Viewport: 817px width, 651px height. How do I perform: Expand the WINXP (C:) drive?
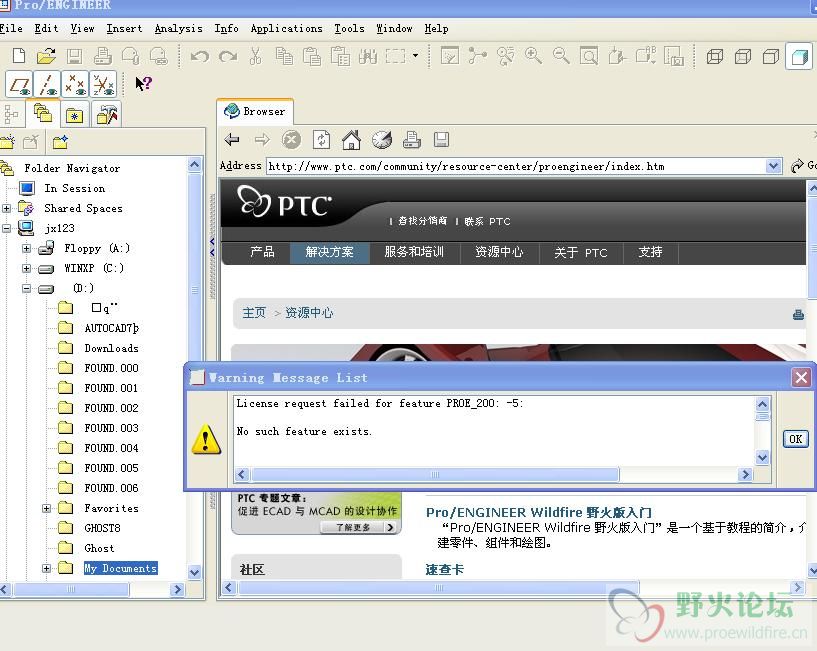27,268
